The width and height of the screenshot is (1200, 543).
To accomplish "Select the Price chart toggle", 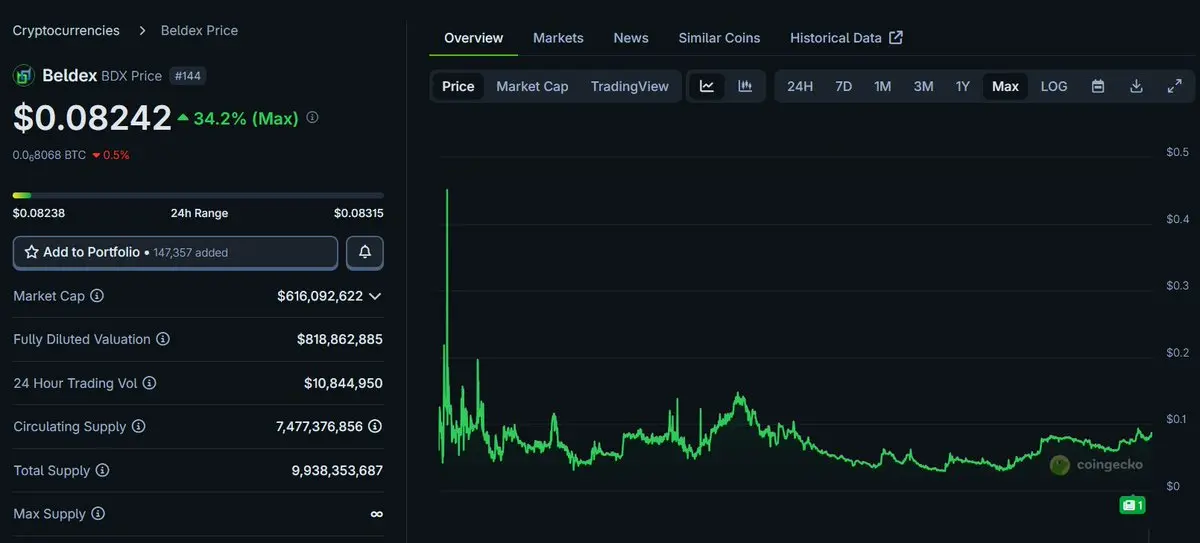I will pyautogui.click(x=458, y=86).
